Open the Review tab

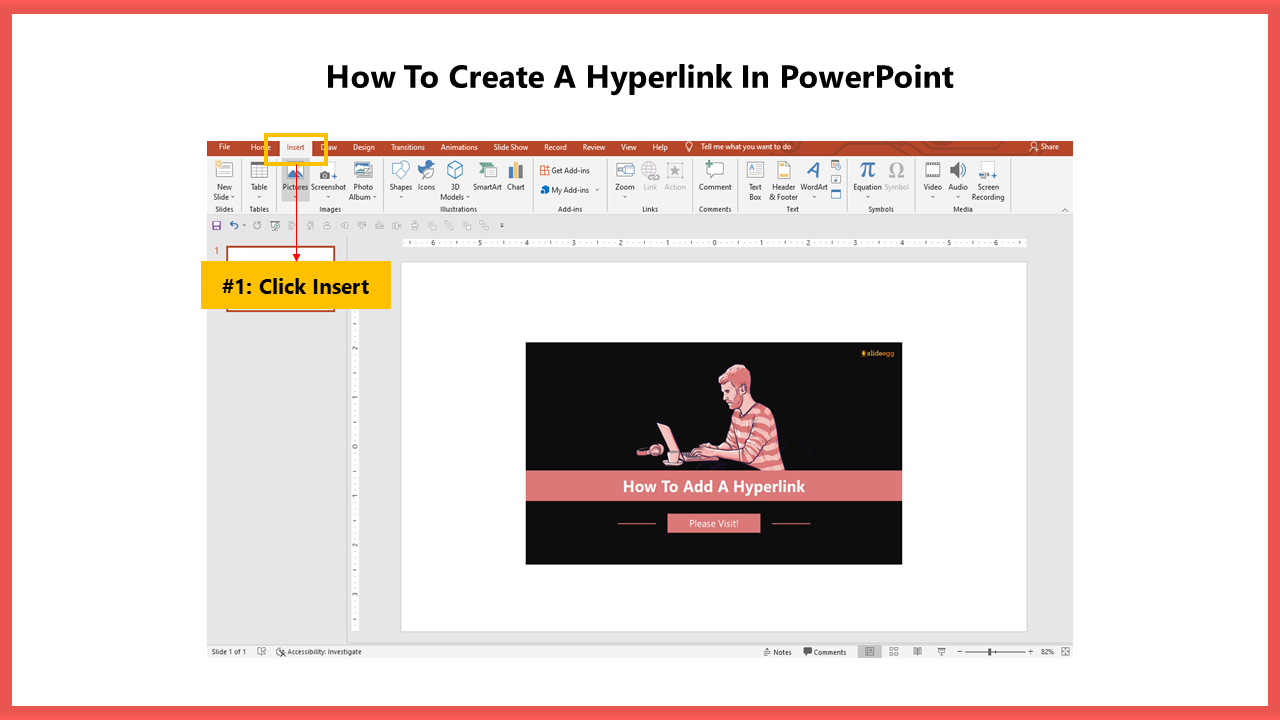(594, 147)
